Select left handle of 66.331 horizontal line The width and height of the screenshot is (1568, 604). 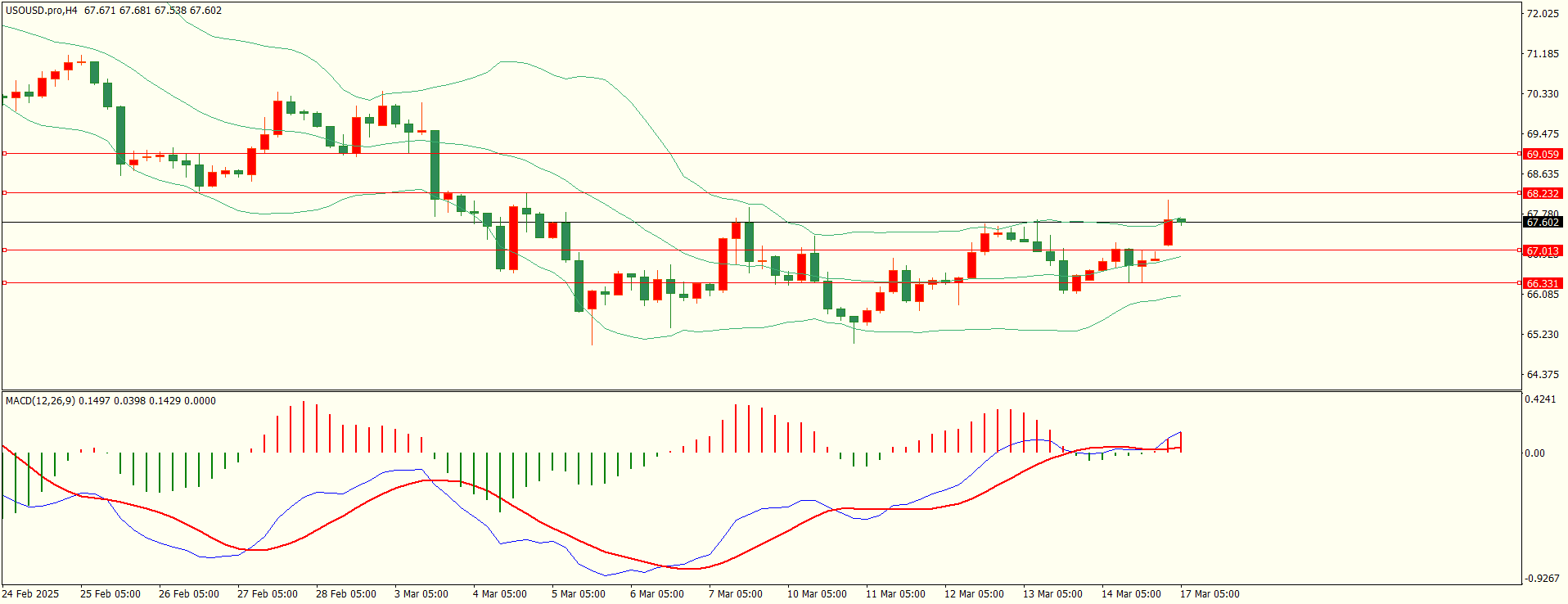4,282
